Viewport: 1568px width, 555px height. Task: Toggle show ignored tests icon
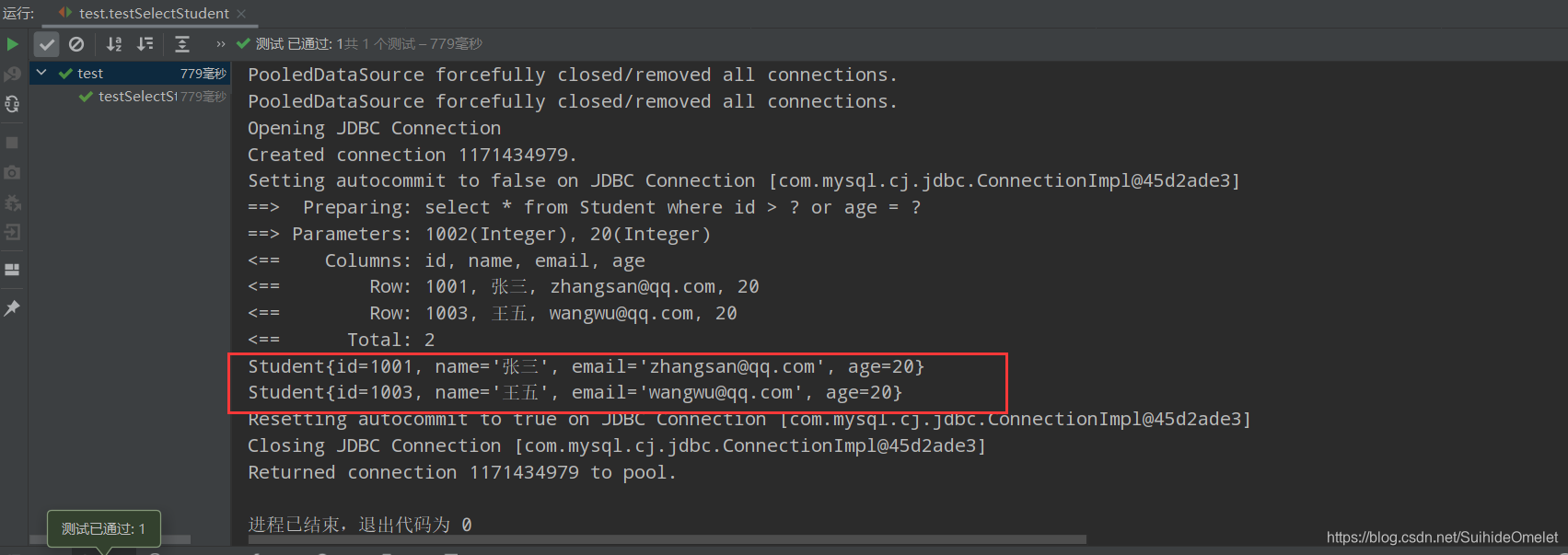76,44
